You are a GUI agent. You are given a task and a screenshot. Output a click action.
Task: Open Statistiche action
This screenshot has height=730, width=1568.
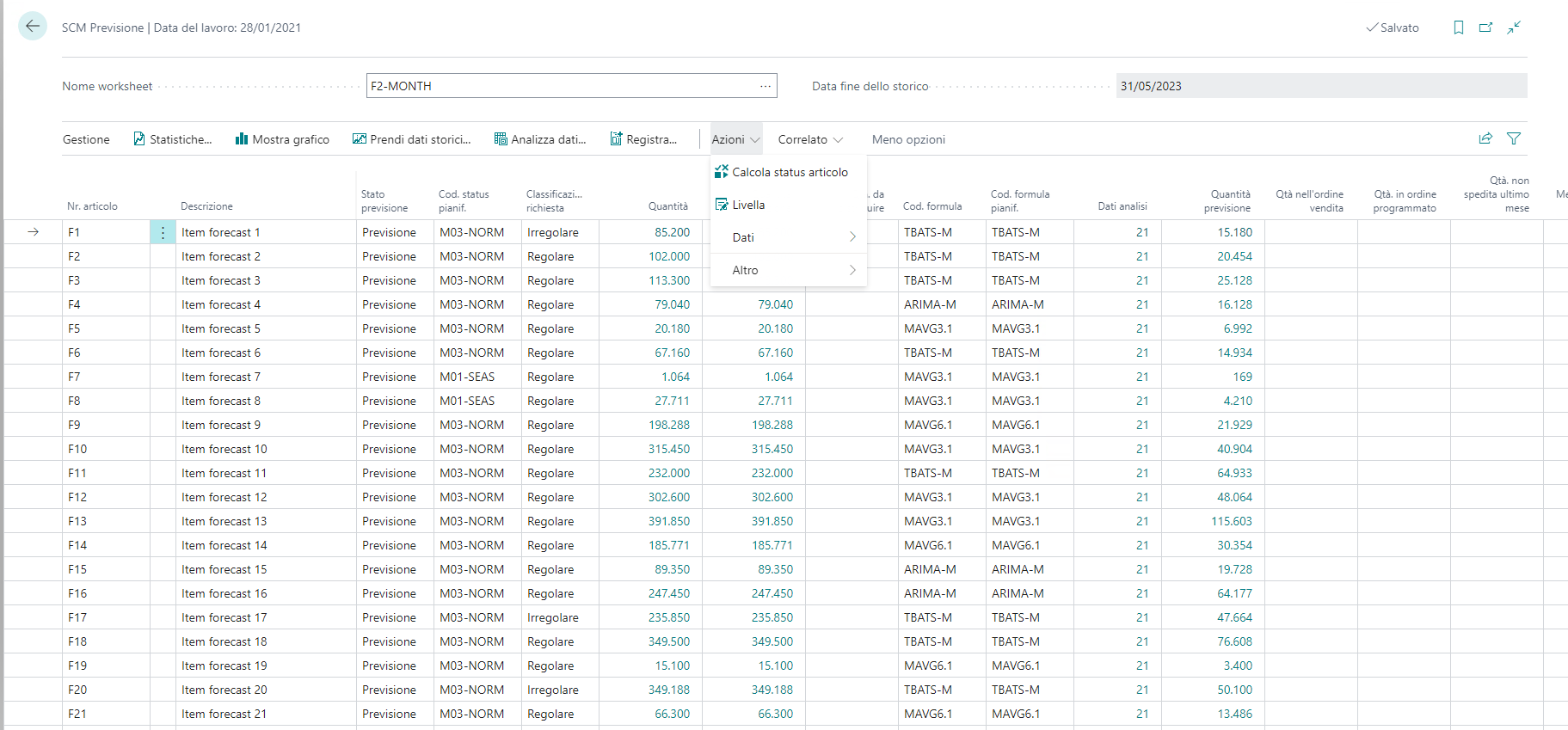click(x=172, y=139)
